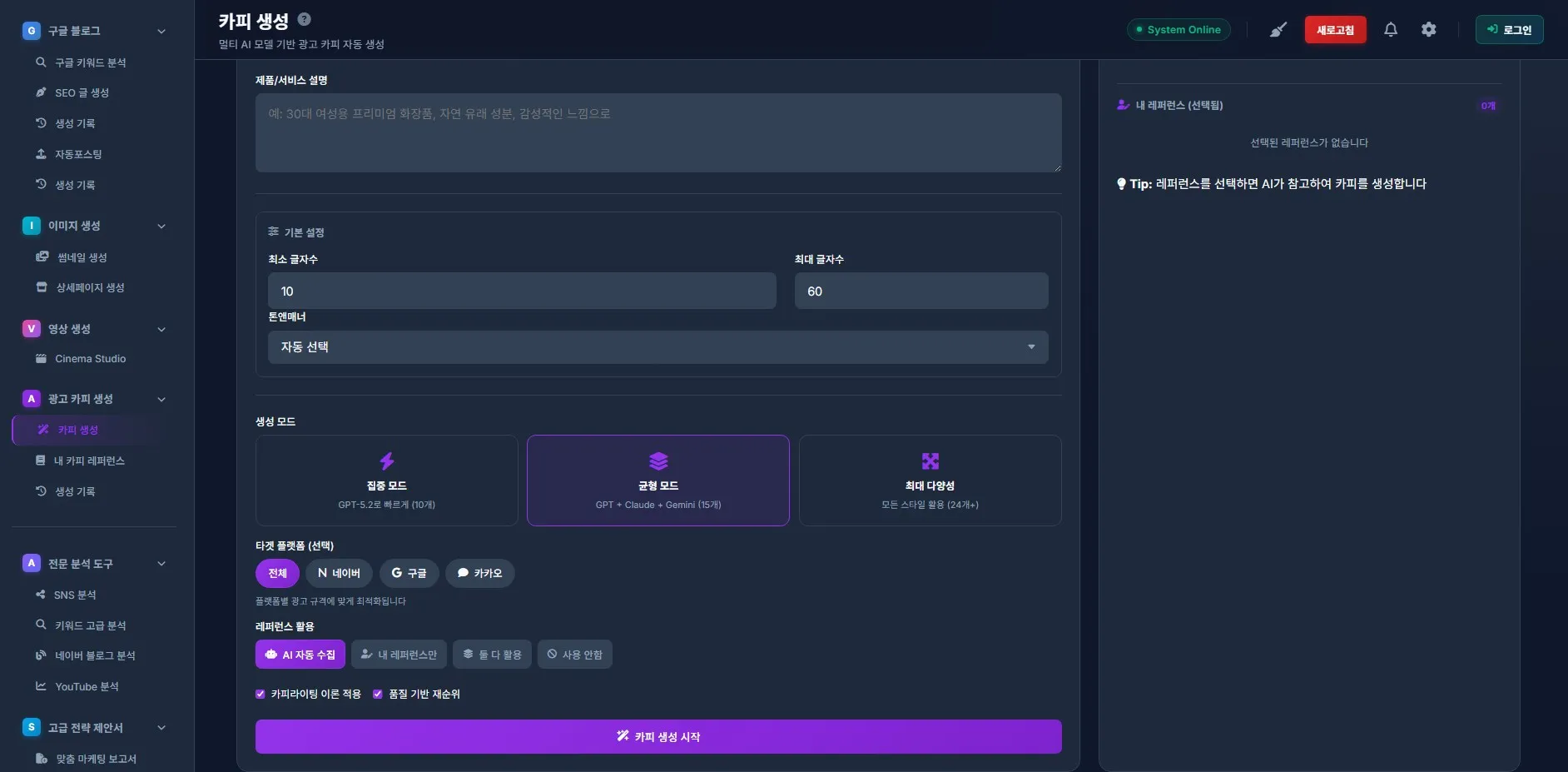Click the blog icon beside 네이버 블로그 분석
Screen dimensions: 1568x772
[41, 655]
